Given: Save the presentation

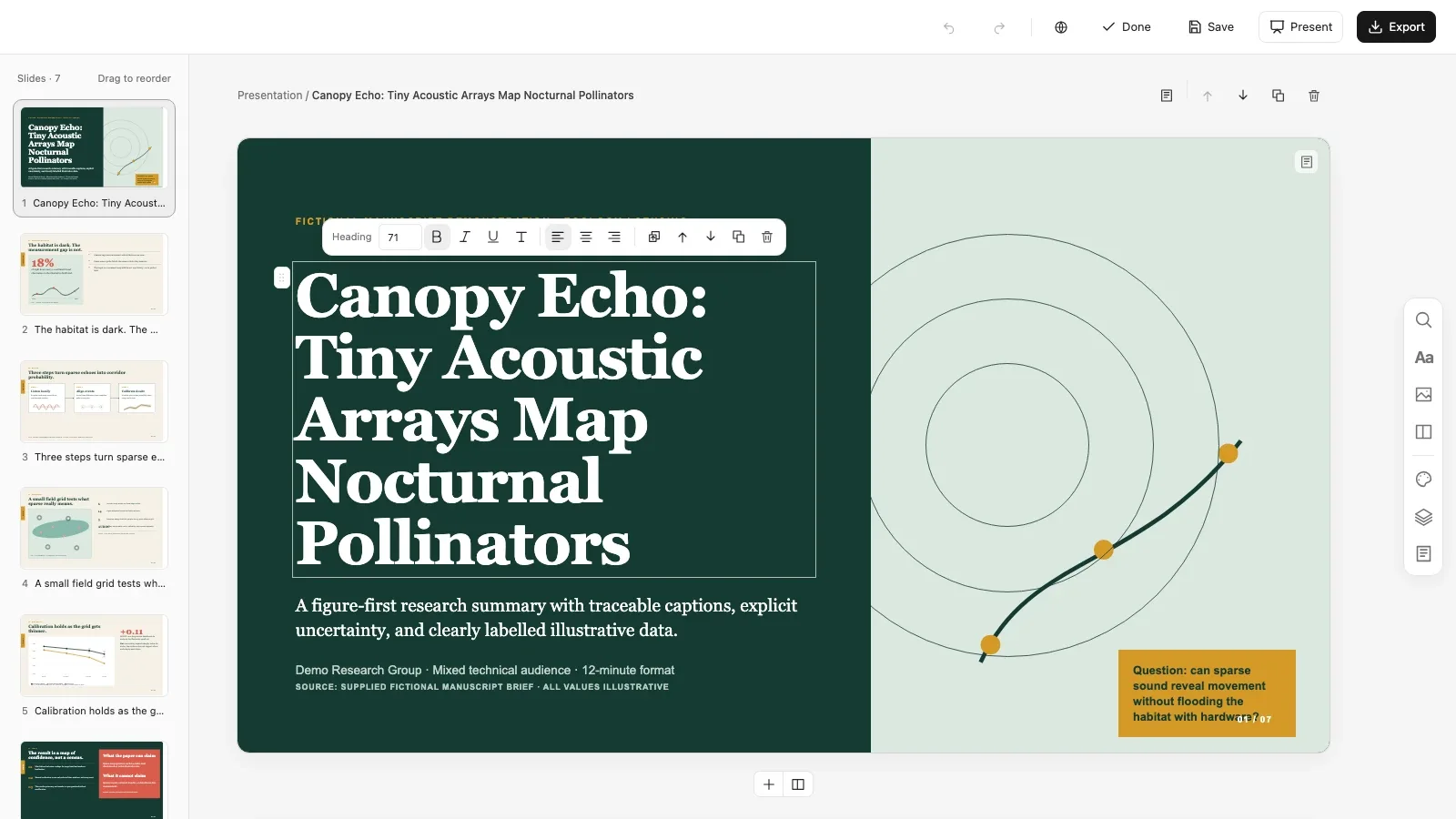Looking at the screenshot, I should pyautogui.click(x=1211, y=27).
